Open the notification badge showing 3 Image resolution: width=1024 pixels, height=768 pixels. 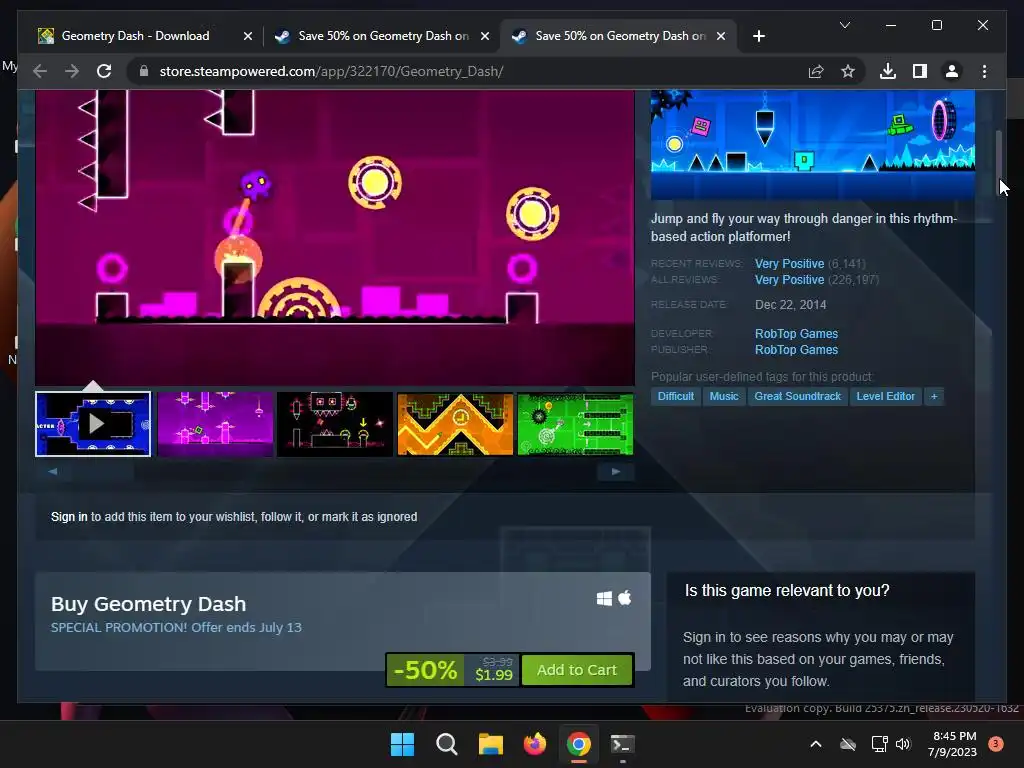coord(996,744)
